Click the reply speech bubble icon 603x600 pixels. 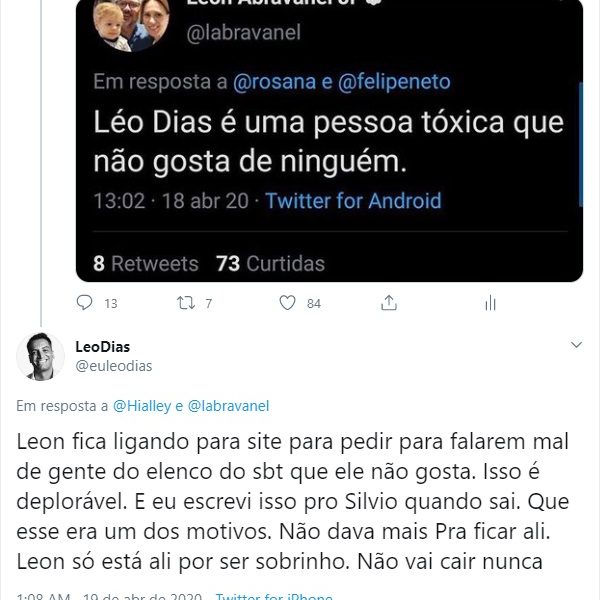pyautogui.click(x=84, y=303)
